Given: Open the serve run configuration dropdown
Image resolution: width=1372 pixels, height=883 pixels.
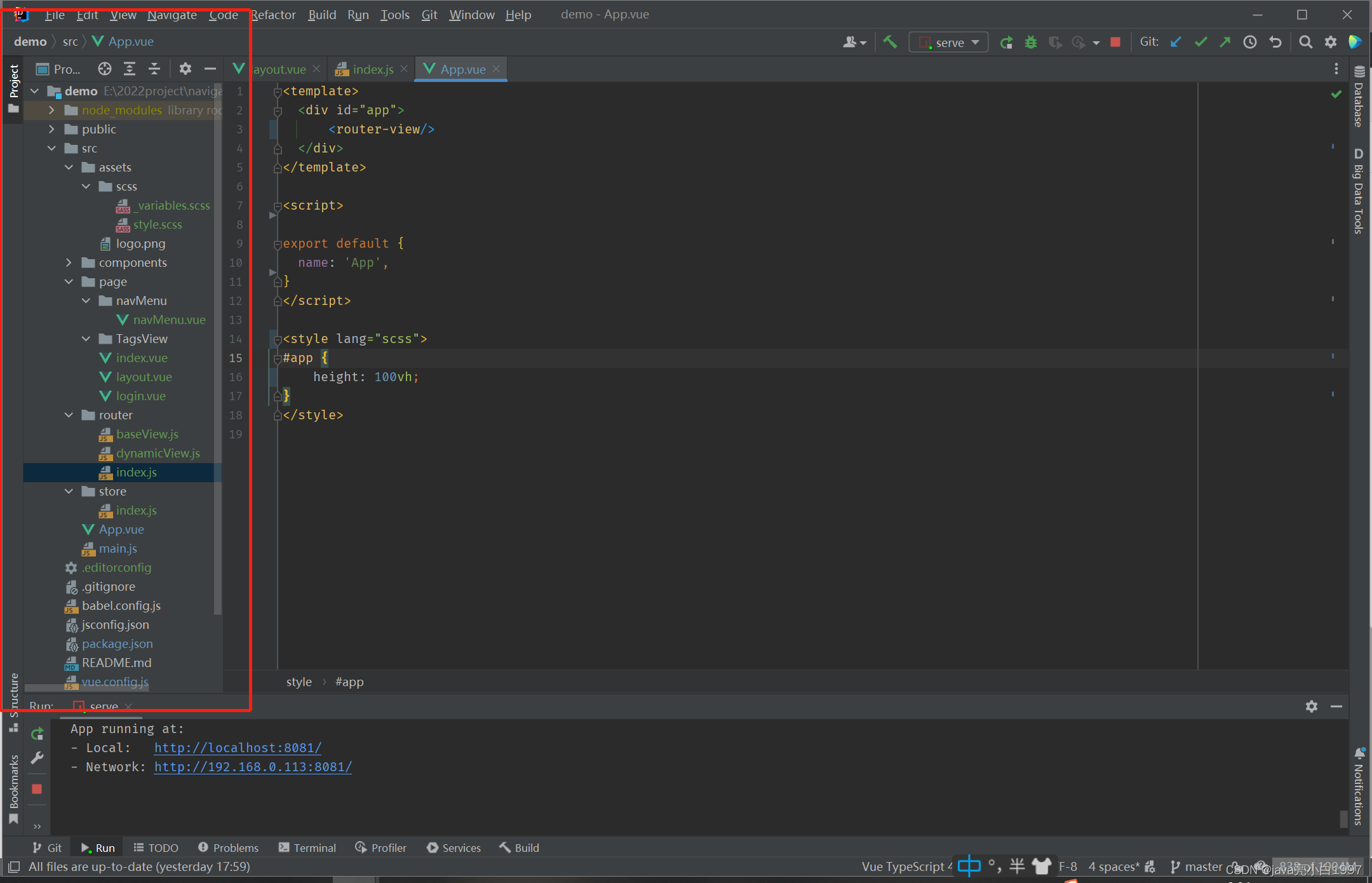Looking at the screenshot, I should (949, 43).
